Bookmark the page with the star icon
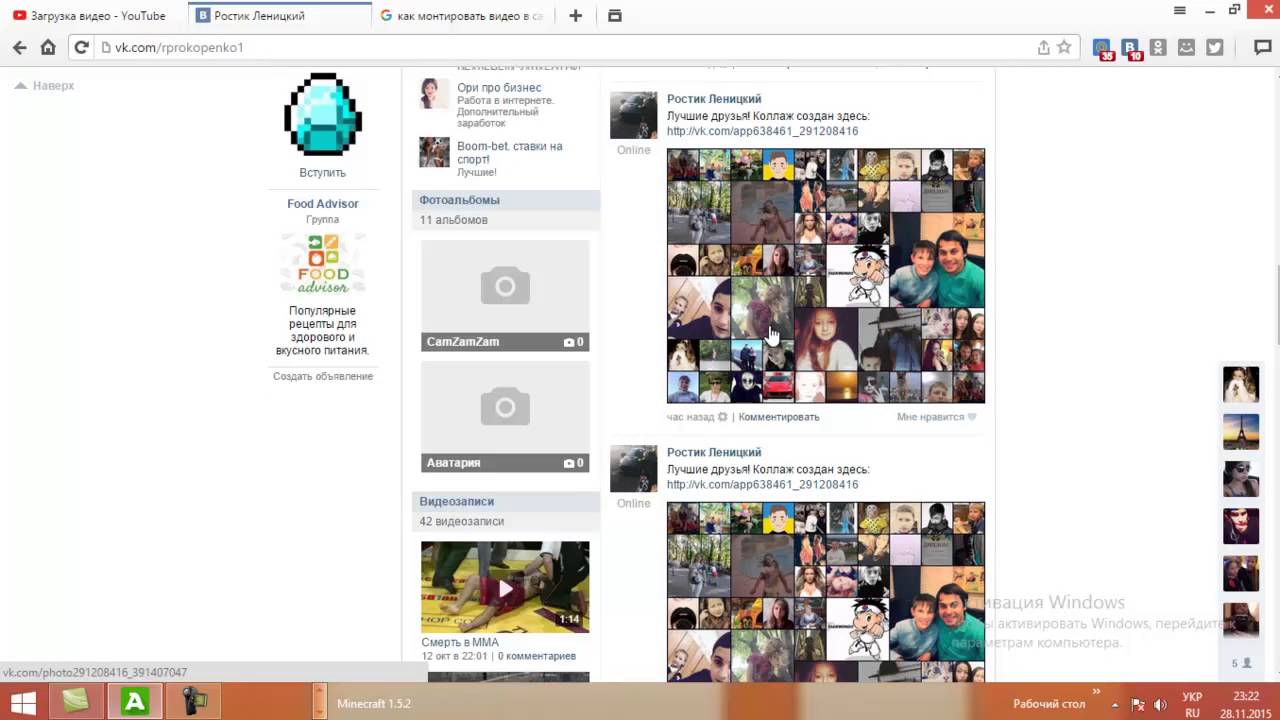 pos(1064,47)
